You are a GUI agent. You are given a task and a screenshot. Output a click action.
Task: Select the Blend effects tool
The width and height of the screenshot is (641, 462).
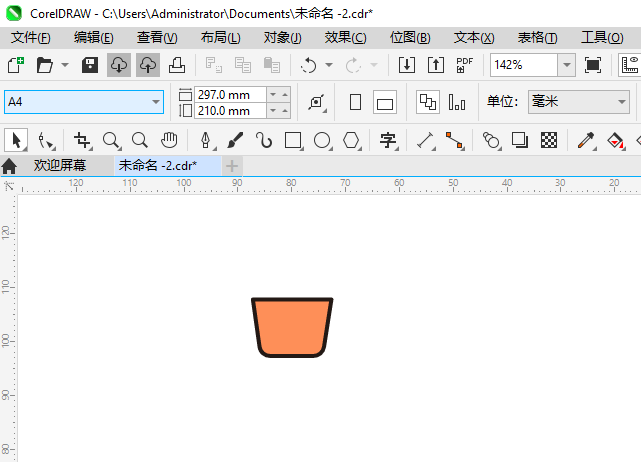pos(491,141)
